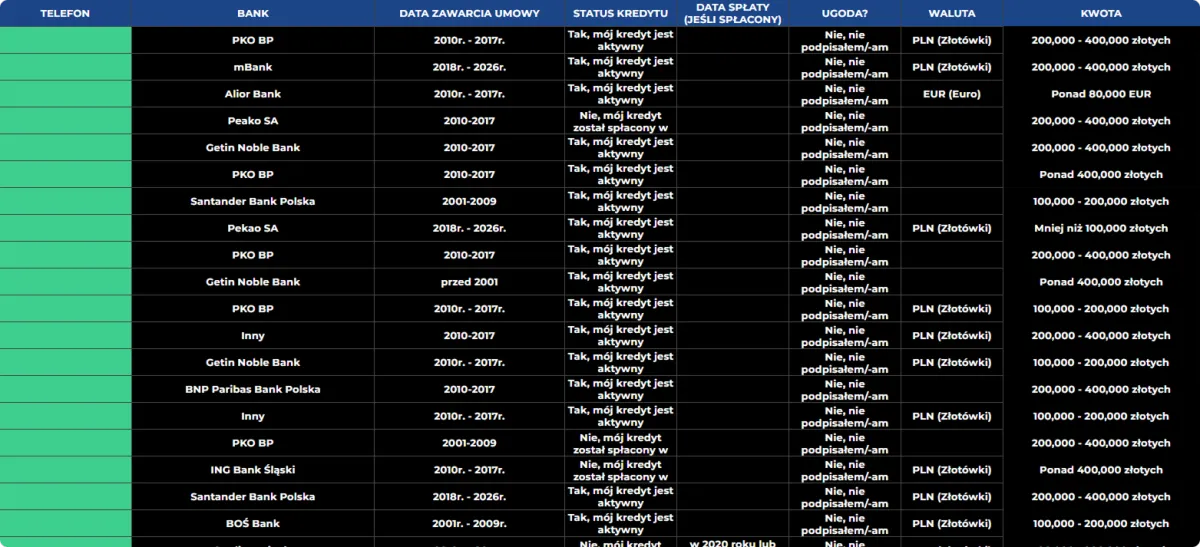1200x547 pixels.
Task: Click 2010-2017 in BNP Paribas row
Action: [x=469, y=389]
